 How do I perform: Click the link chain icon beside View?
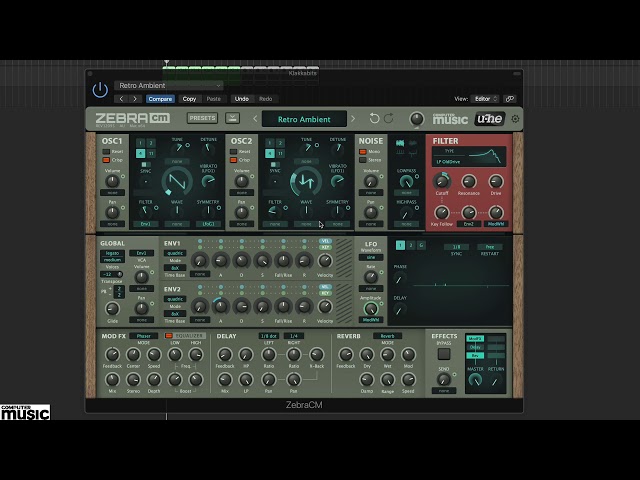(x=509, y=99)
